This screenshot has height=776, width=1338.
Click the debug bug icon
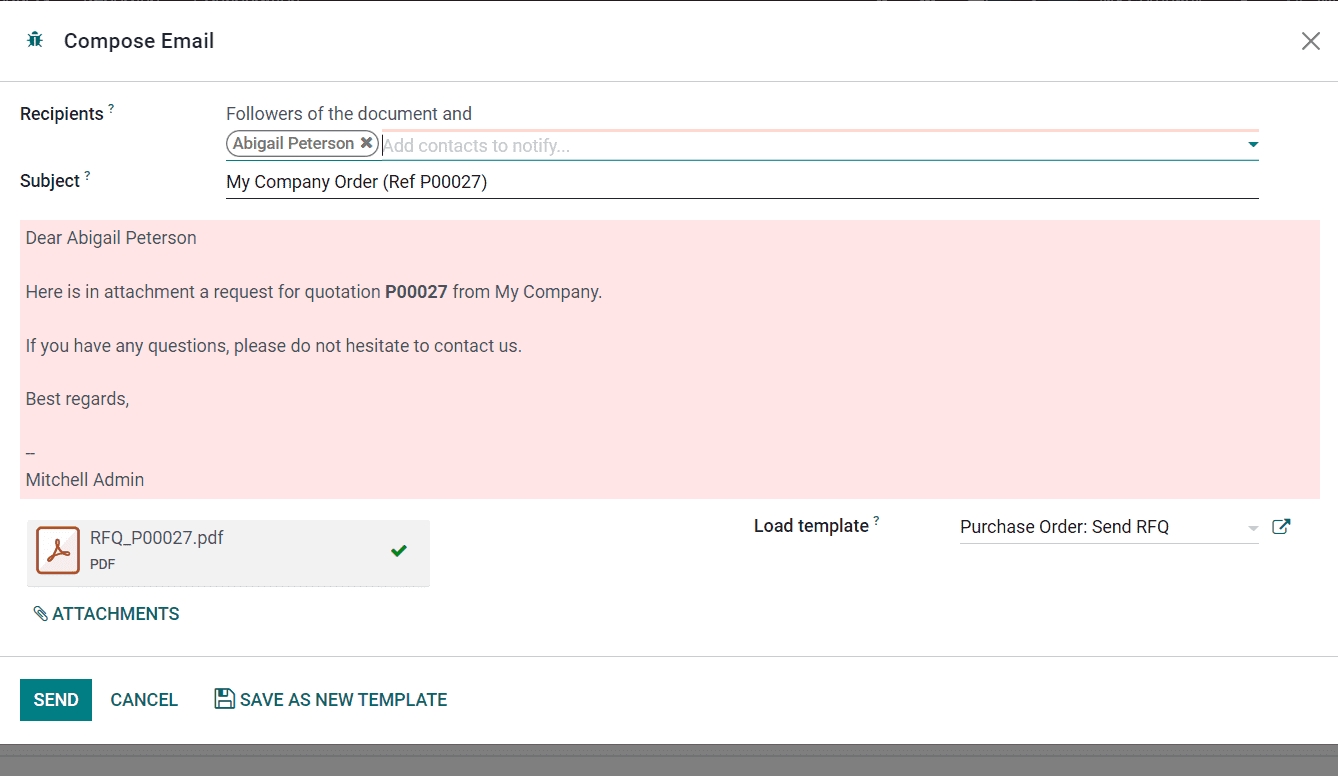click(x=35, y=40)
